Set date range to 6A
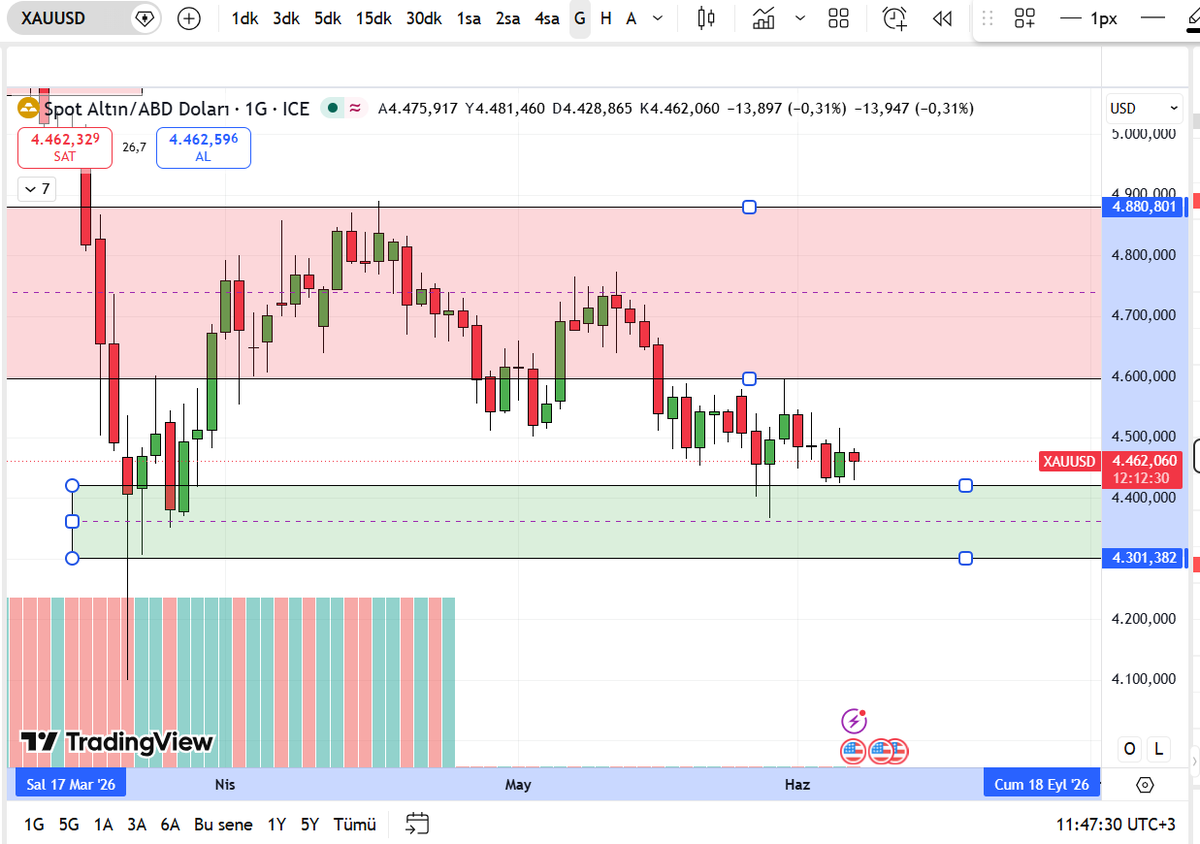Viewport: 1200px width, 844px height. pos(170,825)
